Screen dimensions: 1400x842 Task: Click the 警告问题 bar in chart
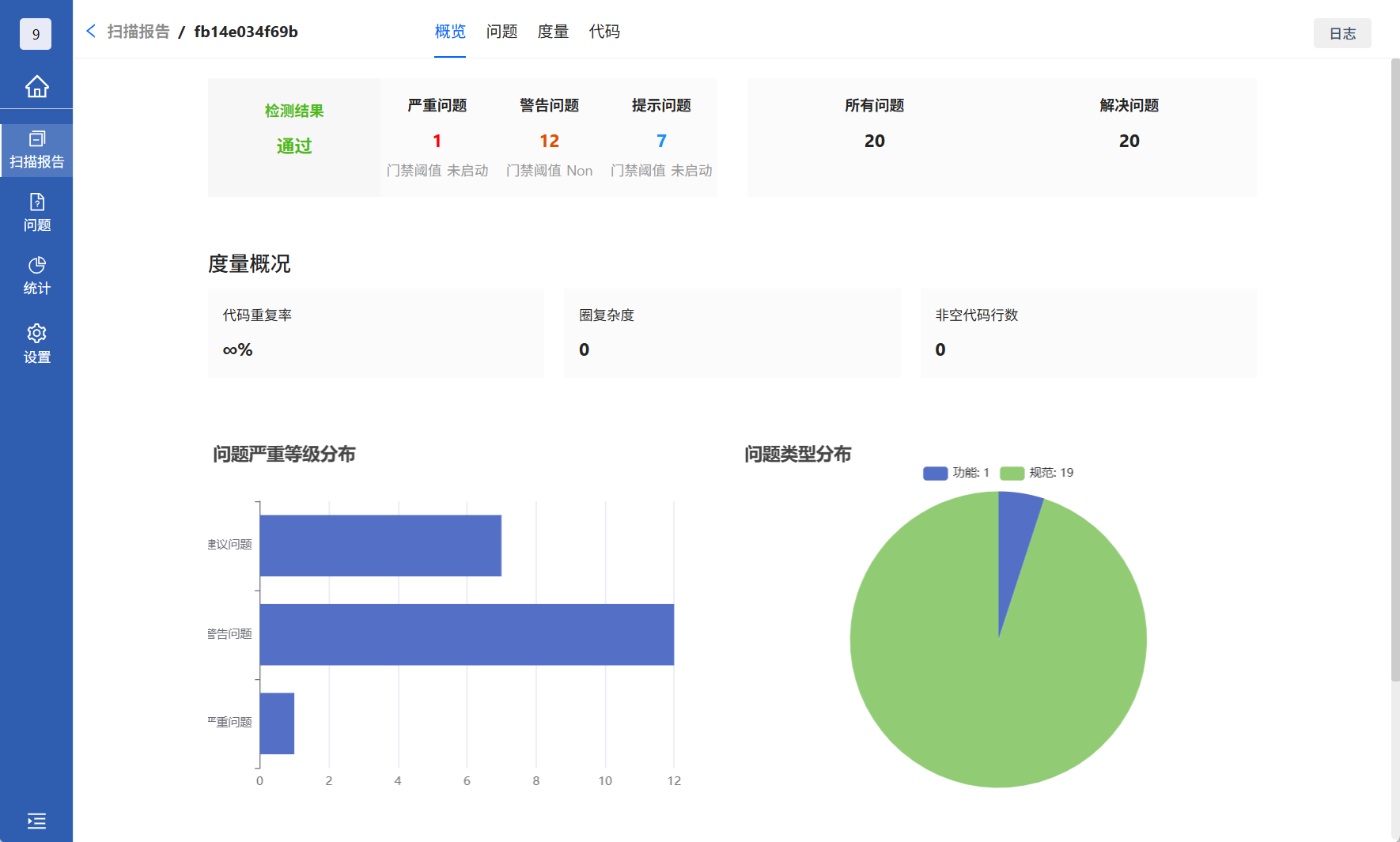point(467,634)
